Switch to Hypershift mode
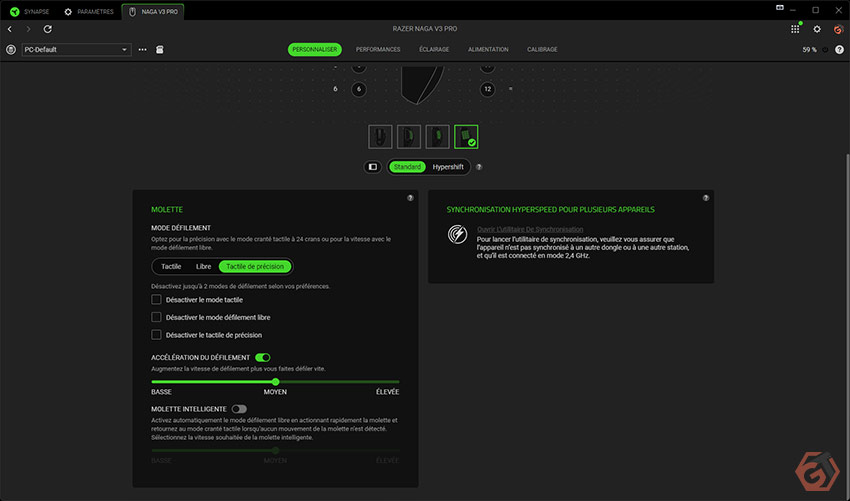The image size is (850, 501). (448, 167)
